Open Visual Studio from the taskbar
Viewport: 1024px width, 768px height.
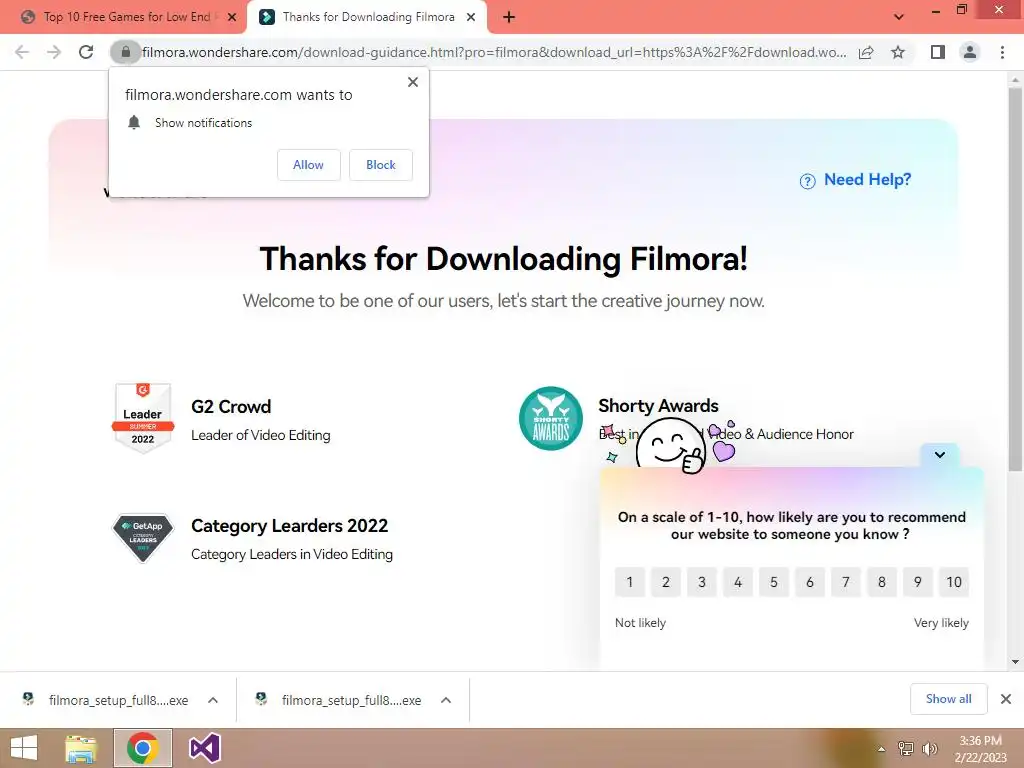pyautogui.click(x=204, y=748)
